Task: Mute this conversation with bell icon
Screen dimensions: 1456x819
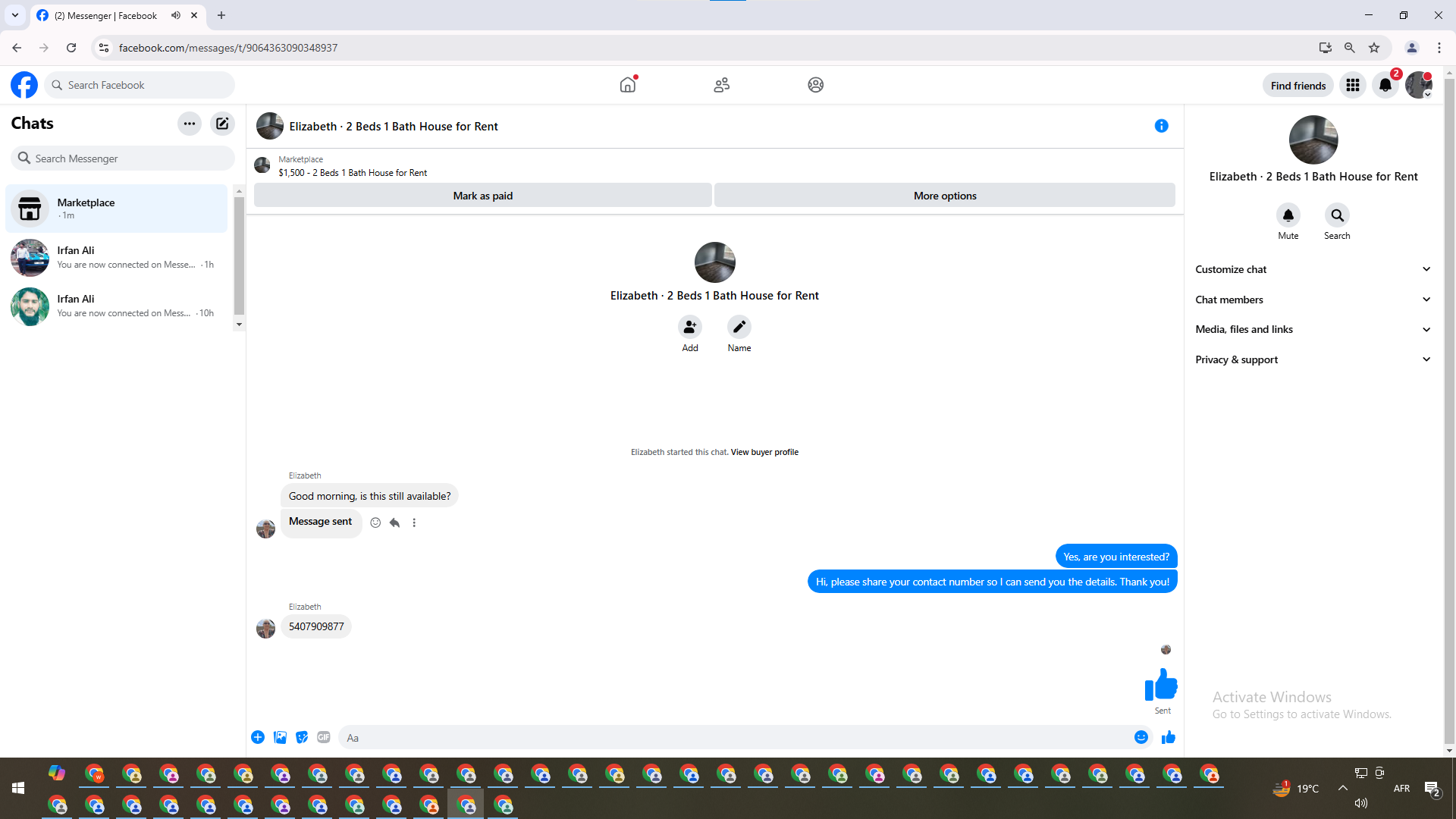Action: point(1288,215)
